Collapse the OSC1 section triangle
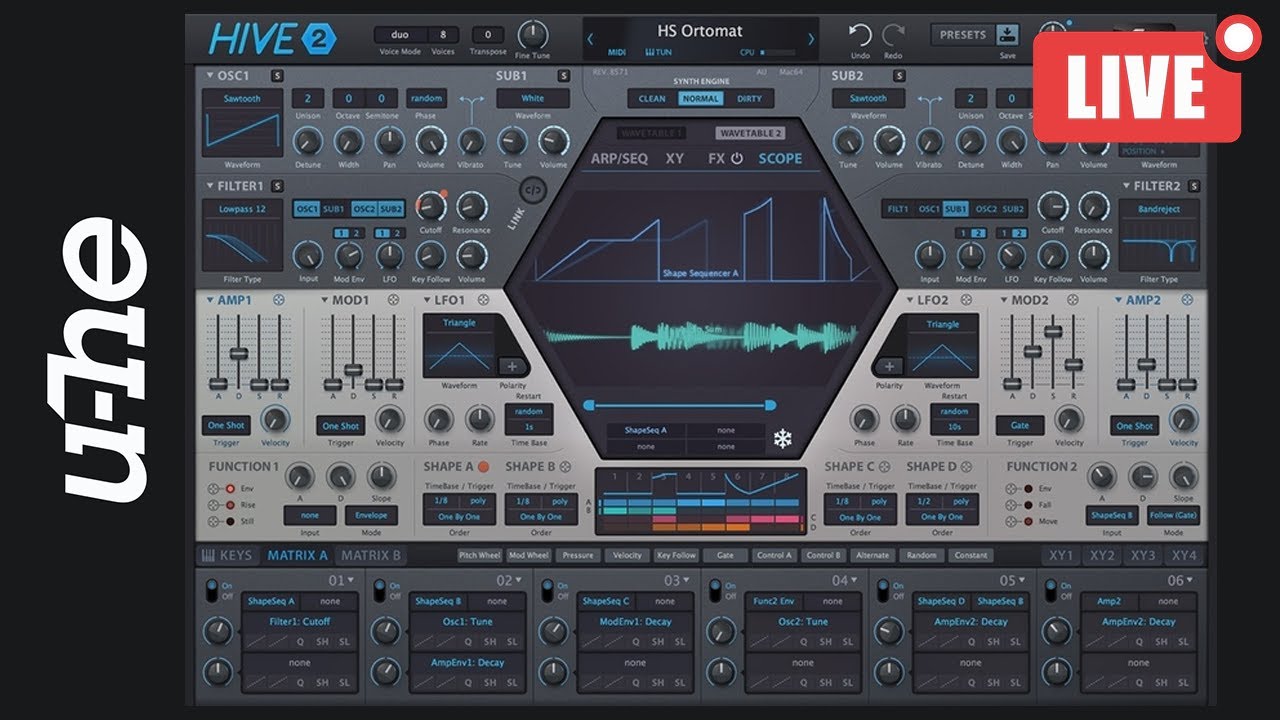1280x720 pixels. point(210,75)
